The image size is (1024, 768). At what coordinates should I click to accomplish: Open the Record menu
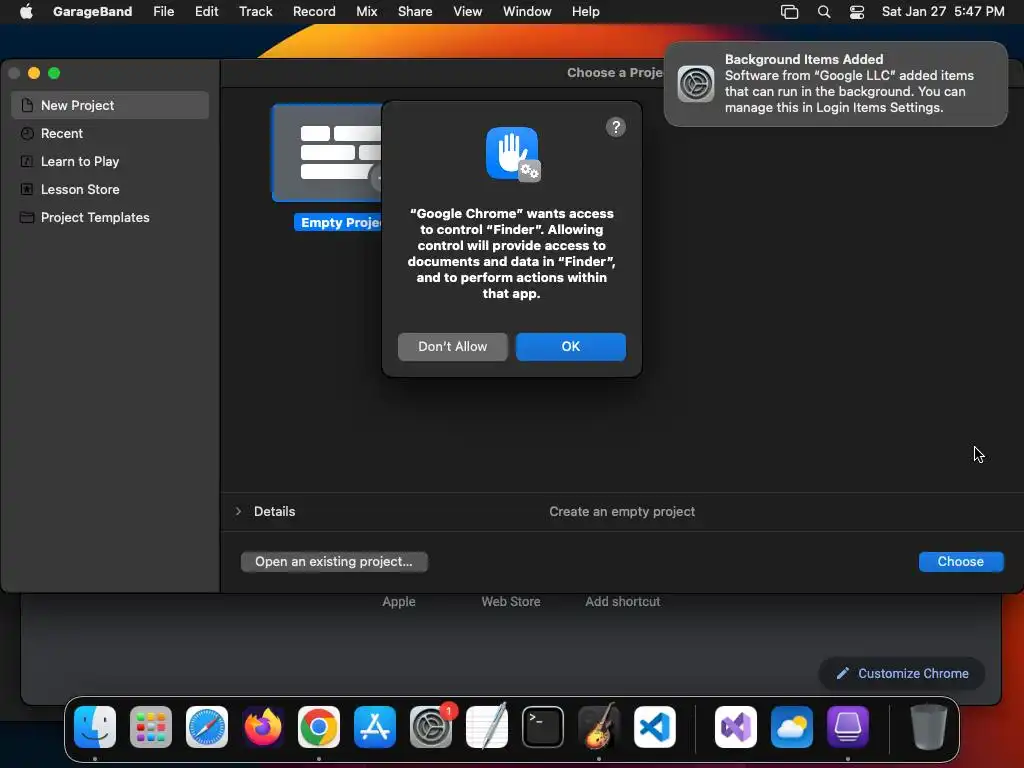point(314,12)
